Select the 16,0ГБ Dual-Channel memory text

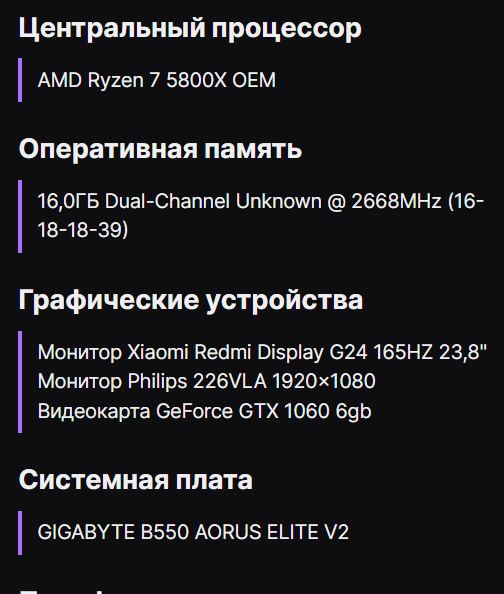(133, 201)
